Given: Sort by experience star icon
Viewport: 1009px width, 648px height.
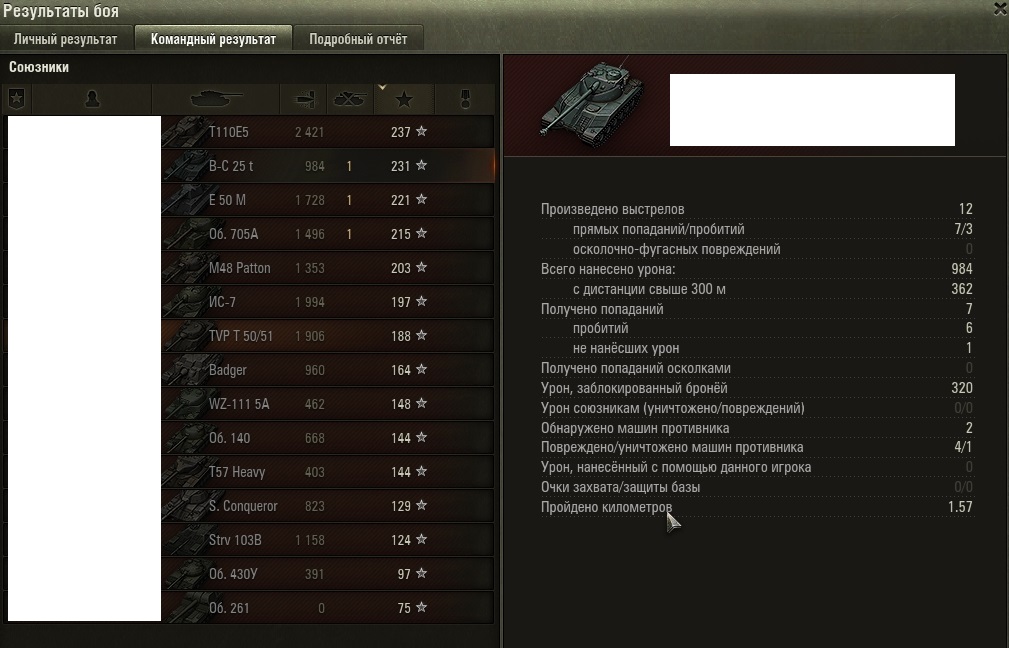Looking at the screenshot, I should click(404, 100).
